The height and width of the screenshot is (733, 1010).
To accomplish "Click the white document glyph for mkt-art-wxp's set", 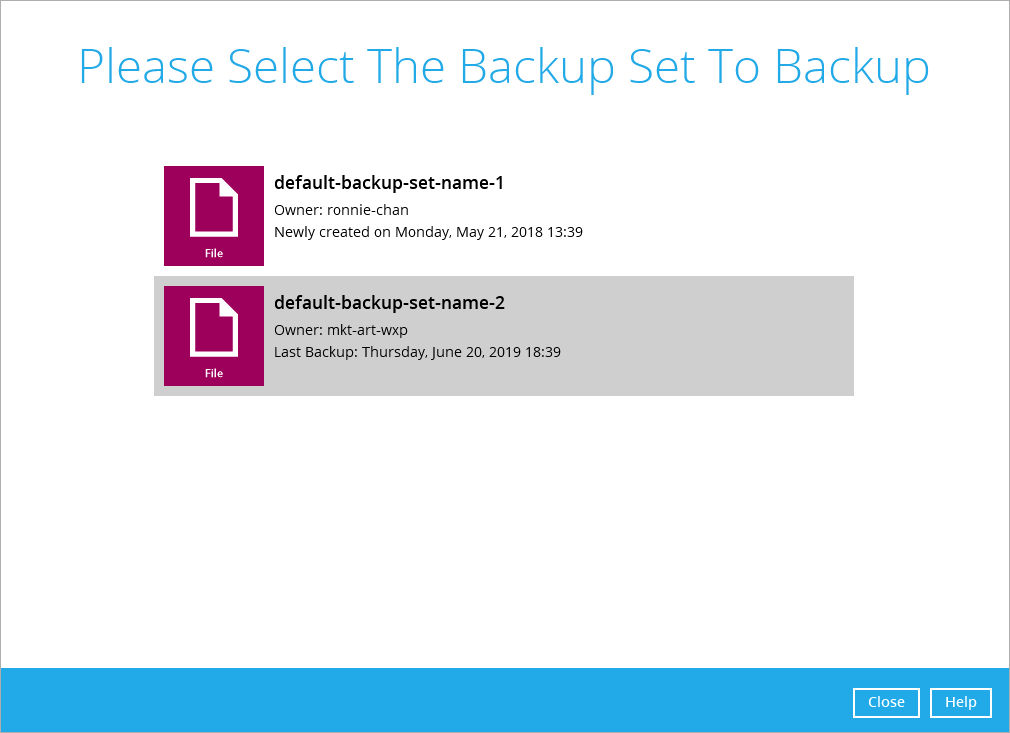I will click(x=214, y=327).
